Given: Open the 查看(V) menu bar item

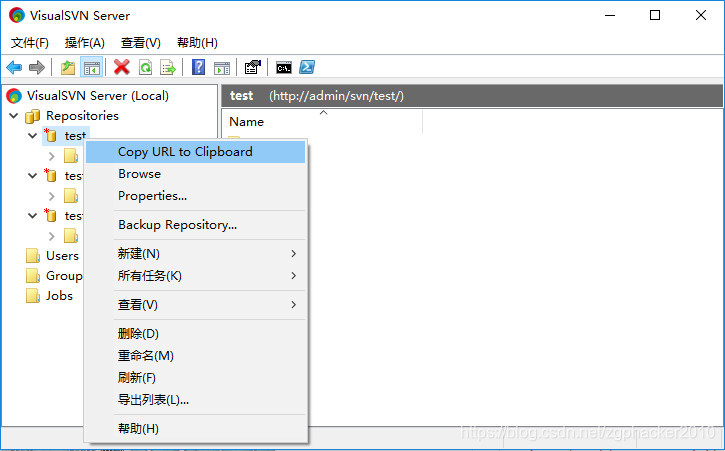Looking at the screenshot, I should 141,43.
